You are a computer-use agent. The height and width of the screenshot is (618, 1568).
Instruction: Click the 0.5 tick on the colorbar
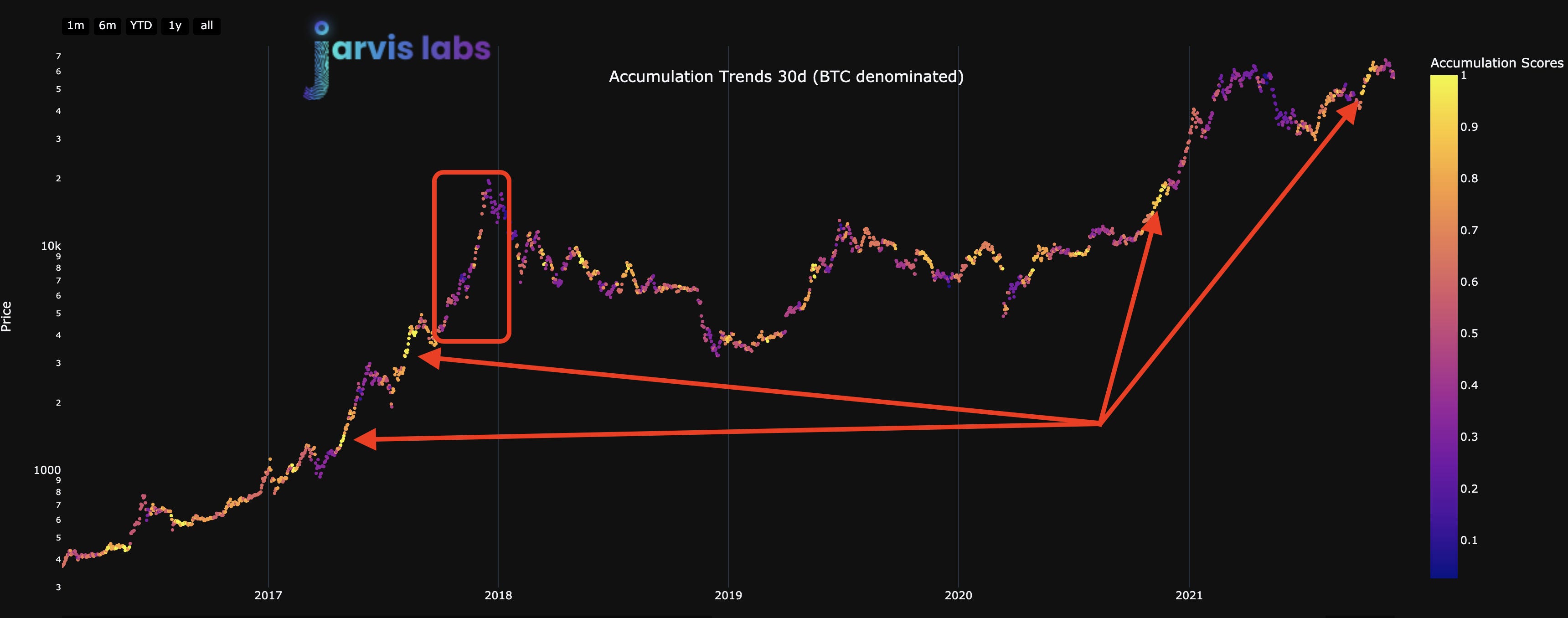(x=1469, y=334)
